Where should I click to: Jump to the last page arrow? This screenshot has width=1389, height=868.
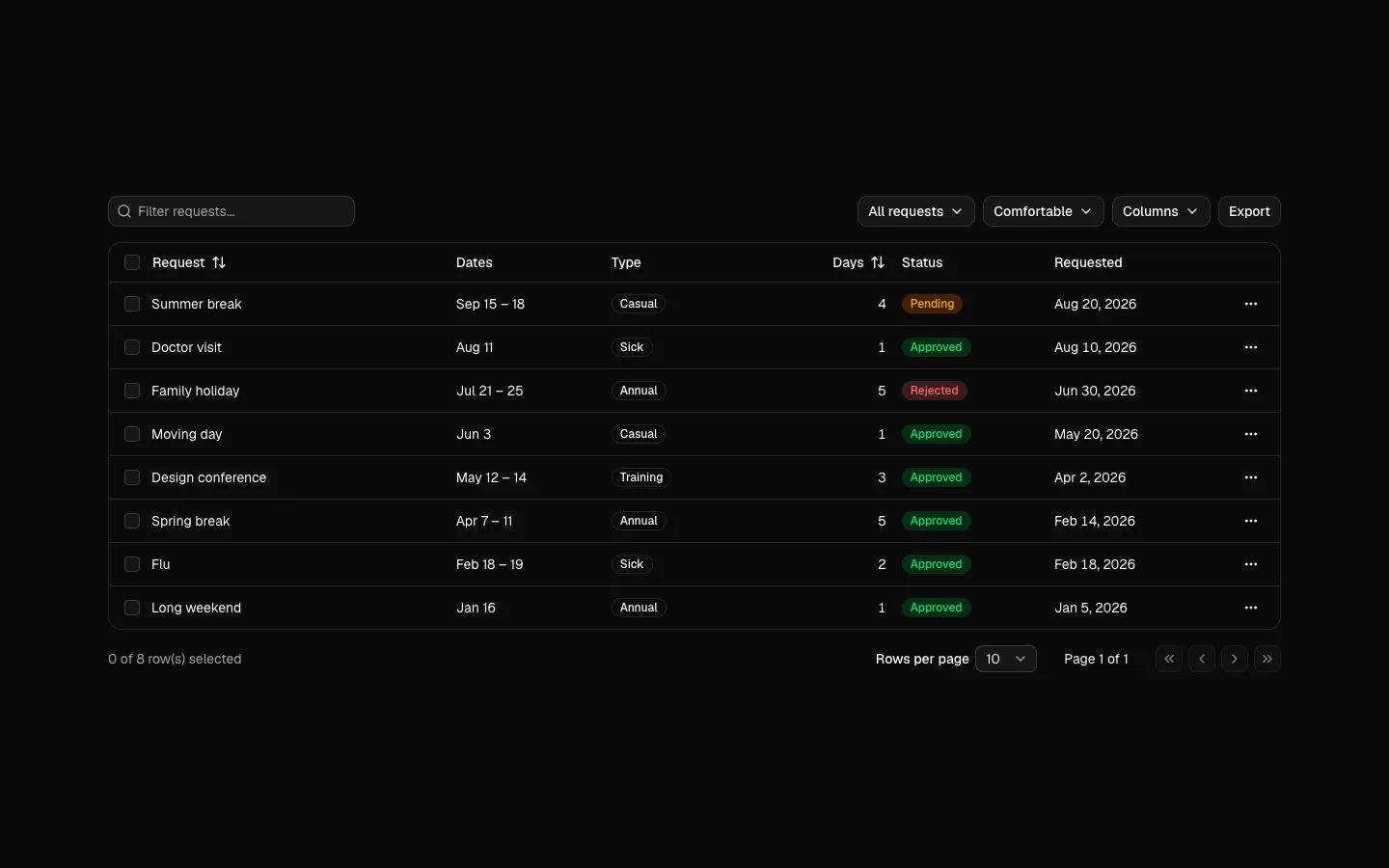tap(1267, 659)
